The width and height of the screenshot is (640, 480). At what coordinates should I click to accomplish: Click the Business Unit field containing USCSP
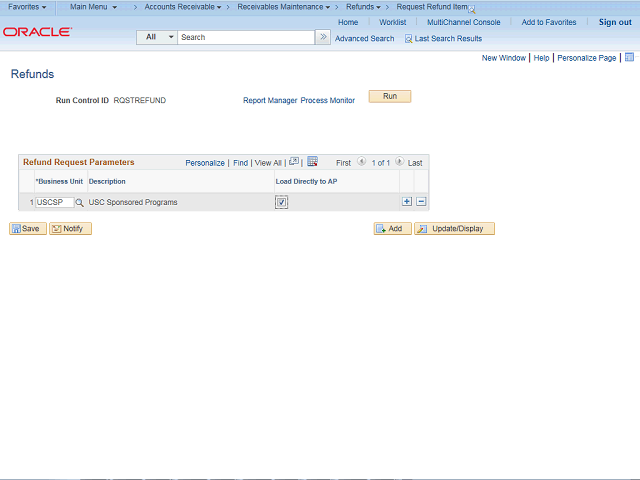pos(55,202)
